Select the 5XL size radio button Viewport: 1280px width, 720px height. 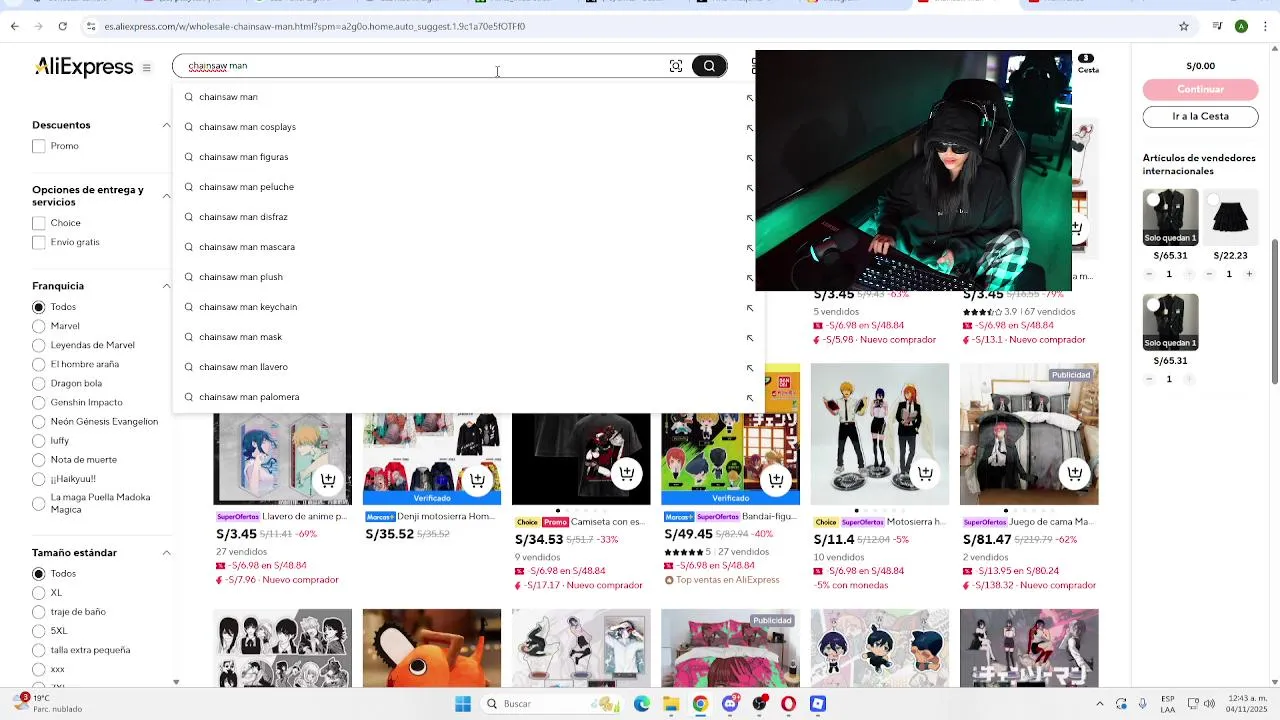click(38, 631)
